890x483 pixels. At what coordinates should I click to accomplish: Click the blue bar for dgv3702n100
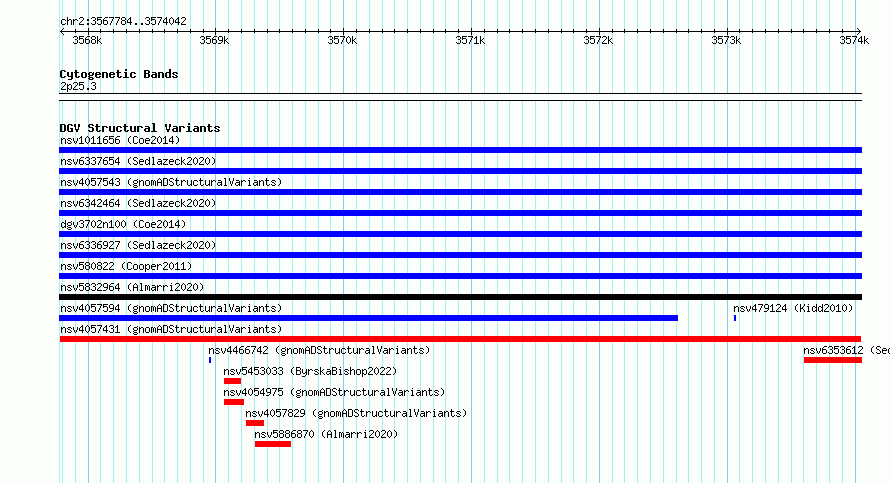[x=460, y=234]
